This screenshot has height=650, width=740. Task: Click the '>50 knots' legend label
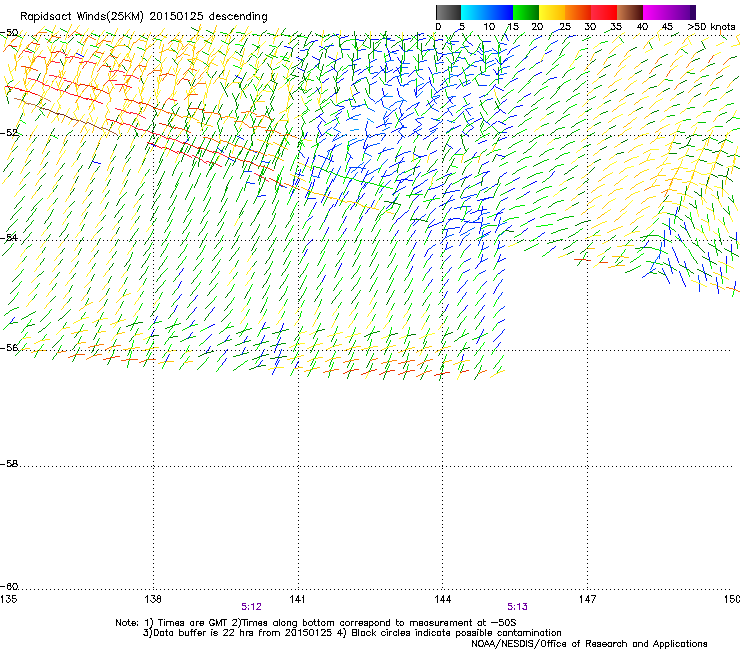[x=711, y=26]
